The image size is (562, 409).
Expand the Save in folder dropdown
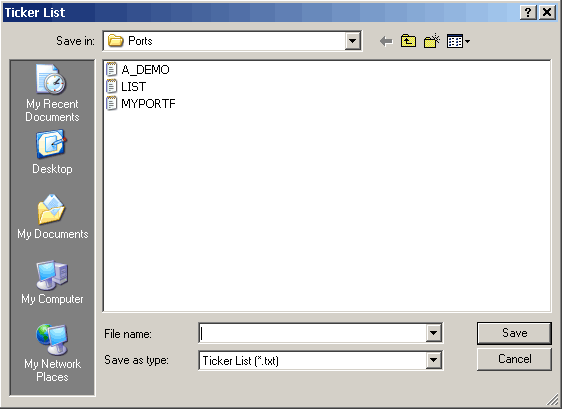coord(352,41)
